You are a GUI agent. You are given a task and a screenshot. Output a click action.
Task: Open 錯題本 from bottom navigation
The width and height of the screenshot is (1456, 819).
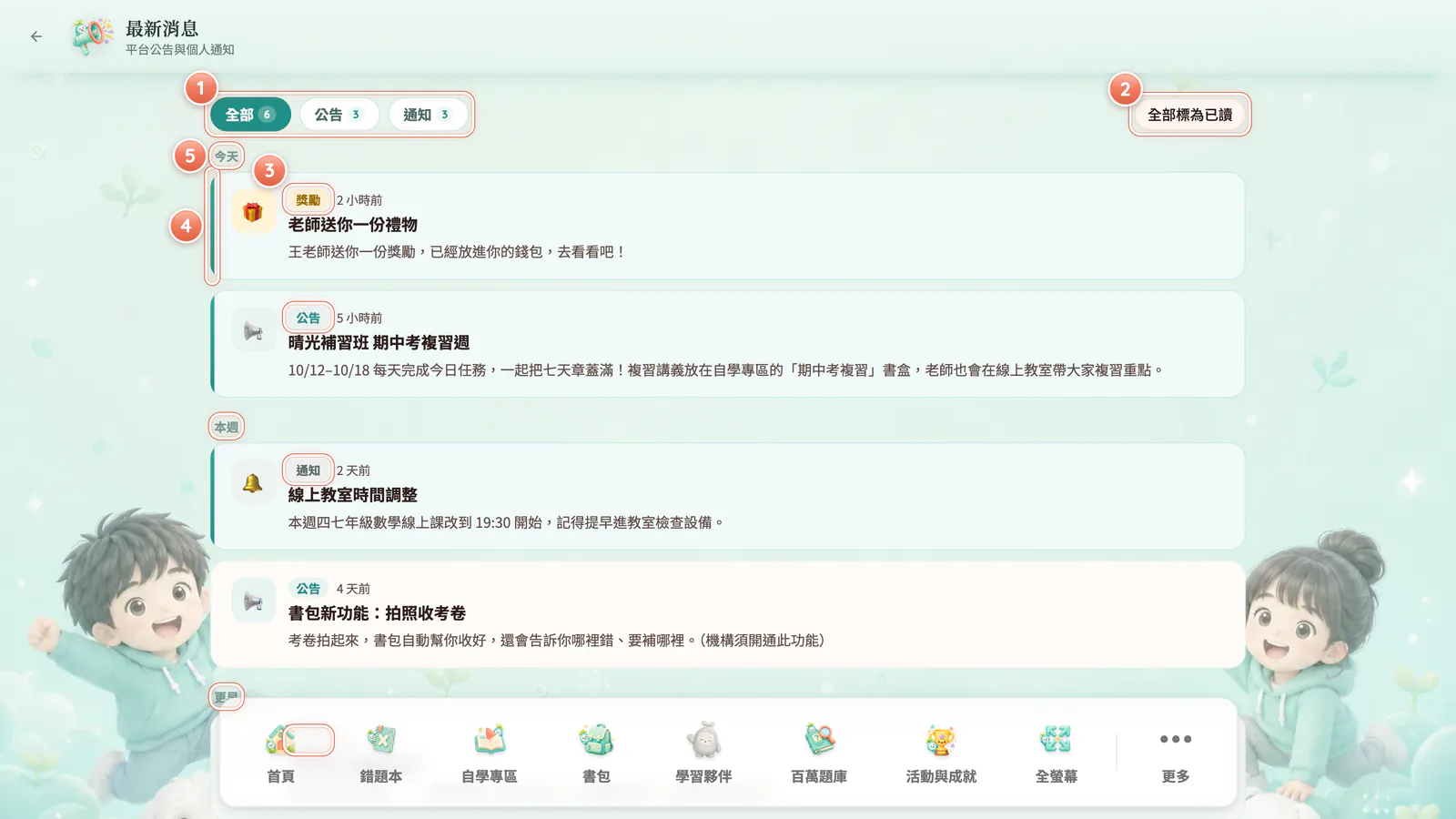tap(381, 753)
